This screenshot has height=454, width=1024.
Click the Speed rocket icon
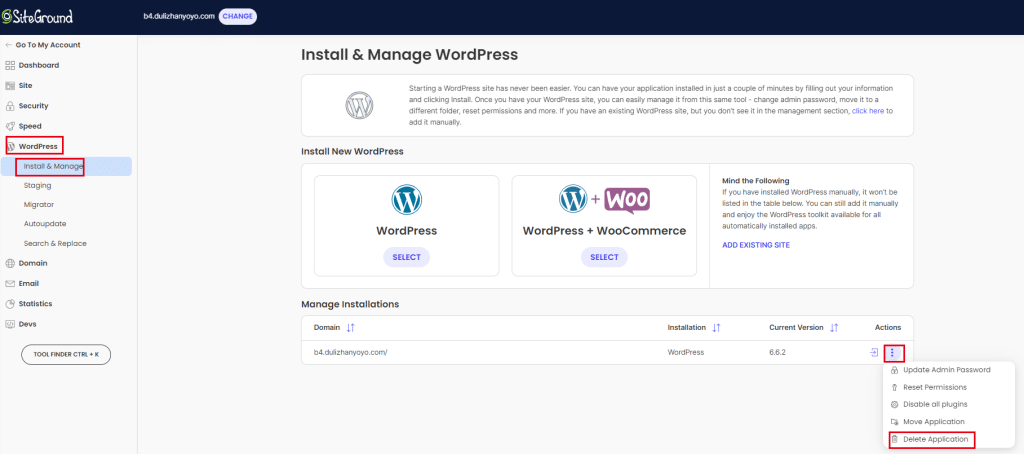[10, 126]
